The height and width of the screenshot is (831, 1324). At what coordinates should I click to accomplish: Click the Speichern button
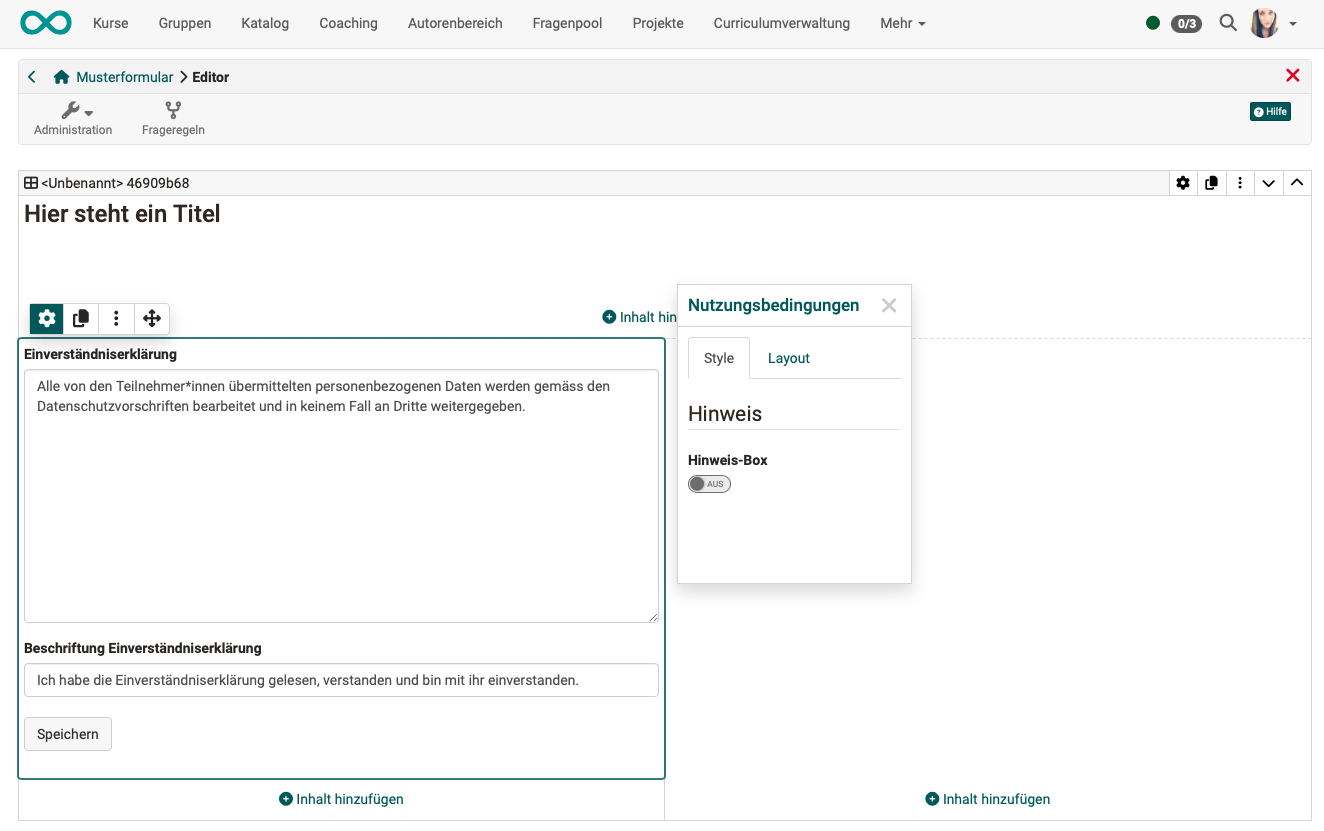tap(68, 734)
